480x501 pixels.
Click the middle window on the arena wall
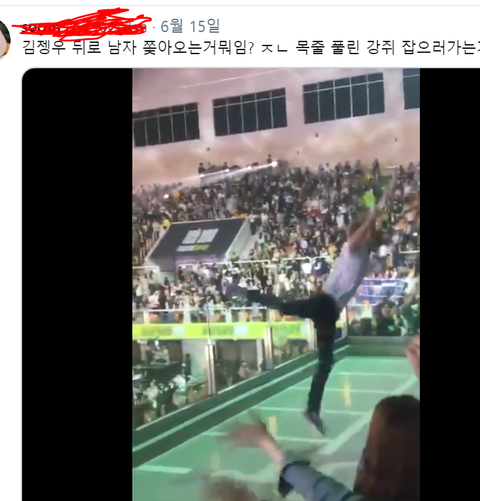(x=250, y=112)
